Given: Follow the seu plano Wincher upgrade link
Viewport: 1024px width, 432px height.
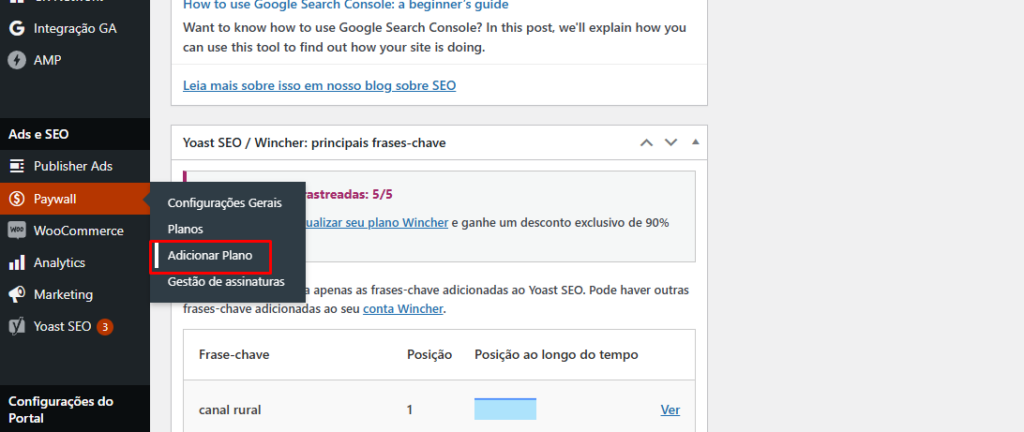Looking at the screenshot, I should click(x=376, y=223).
